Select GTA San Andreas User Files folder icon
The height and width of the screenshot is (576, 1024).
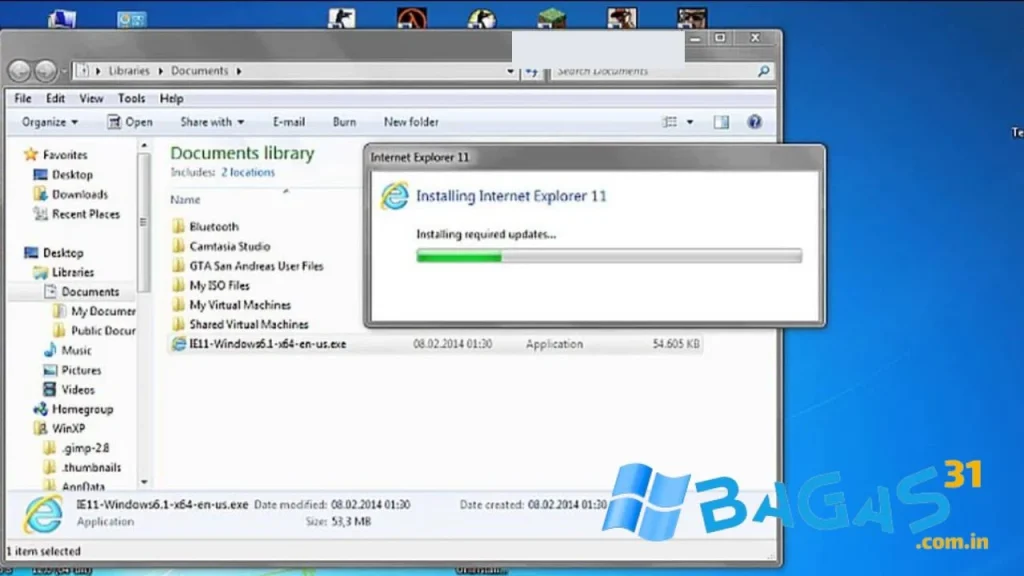[x=178, y=265]
